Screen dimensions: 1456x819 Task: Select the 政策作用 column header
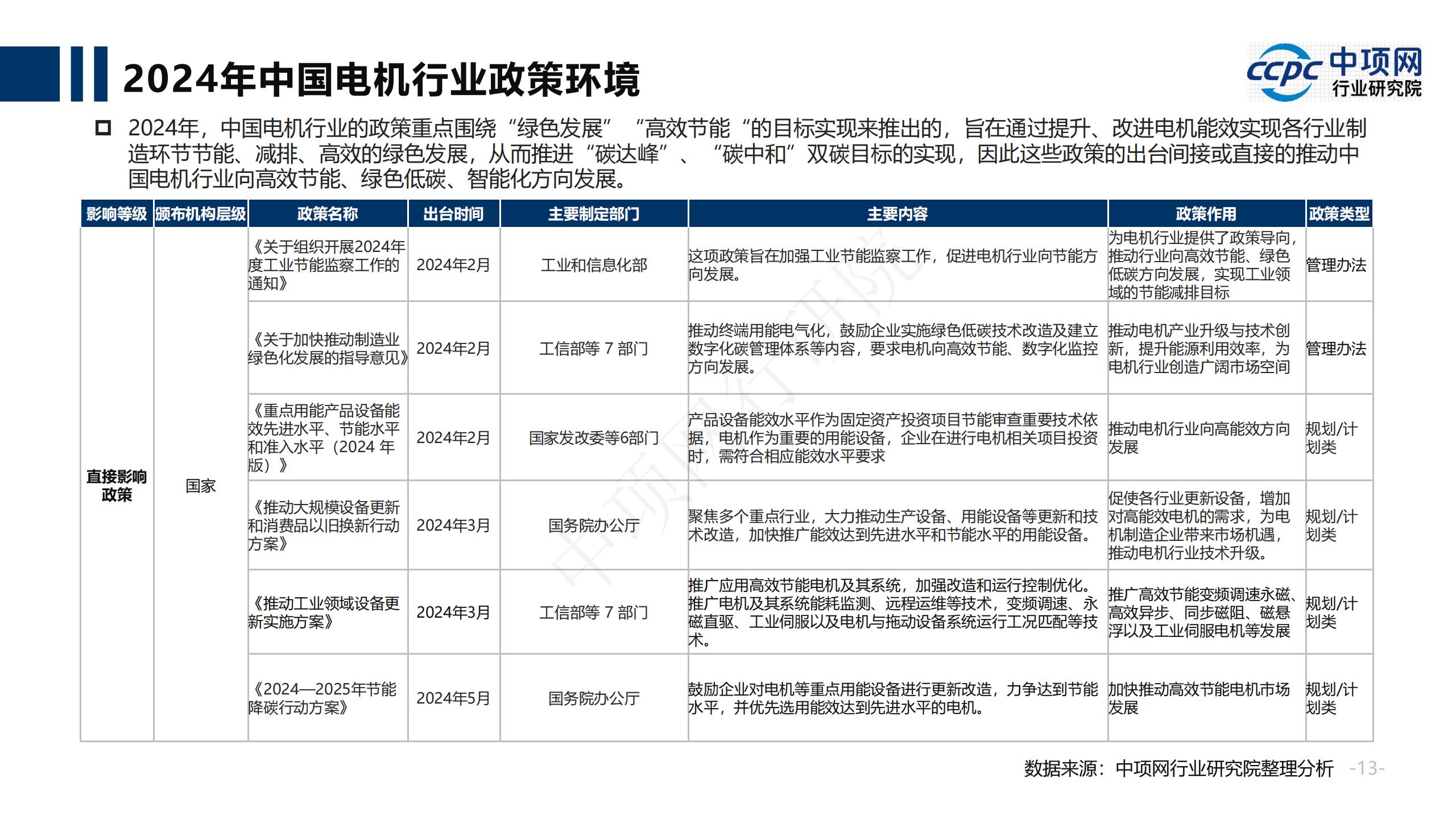tap(1206, 214)
